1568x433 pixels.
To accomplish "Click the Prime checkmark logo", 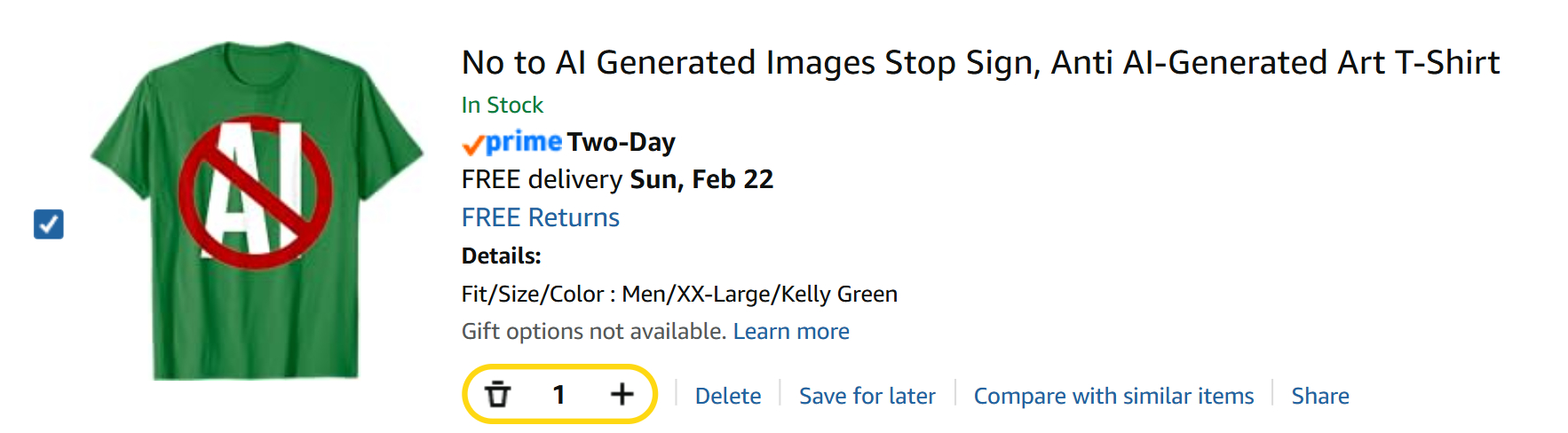I will click(511, 142).
